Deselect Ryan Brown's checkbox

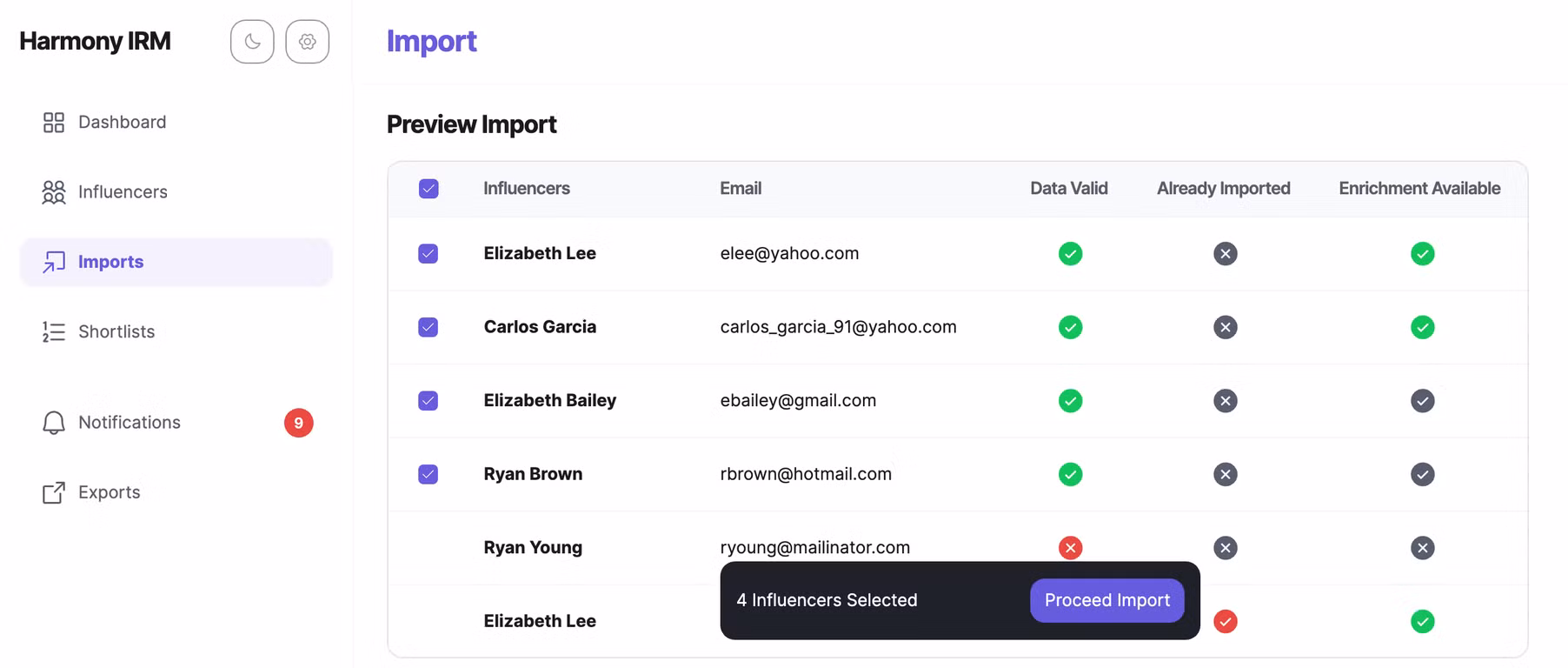click(428, 475)
